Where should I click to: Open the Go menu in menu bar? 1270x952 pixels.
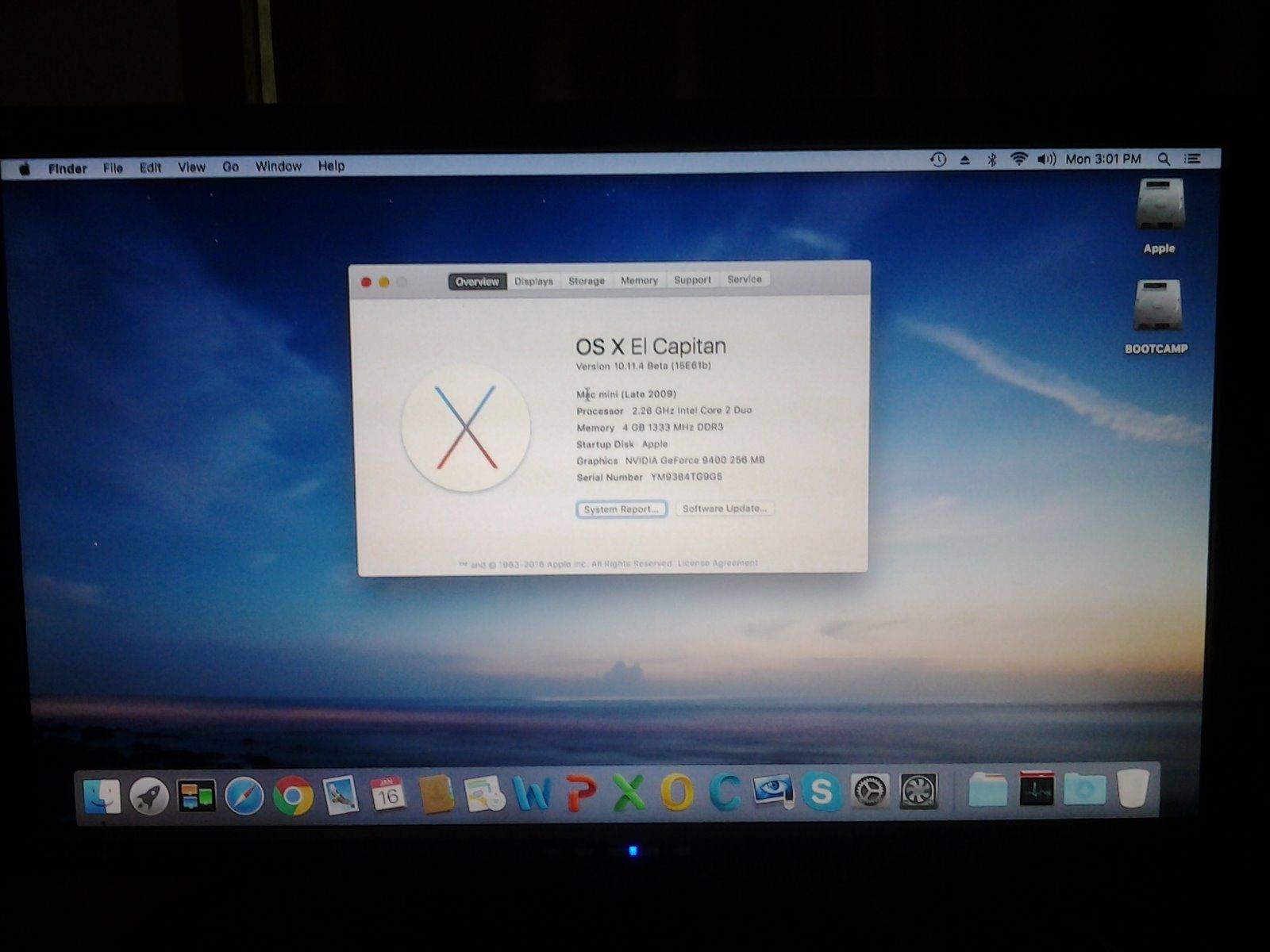[230, 167]
